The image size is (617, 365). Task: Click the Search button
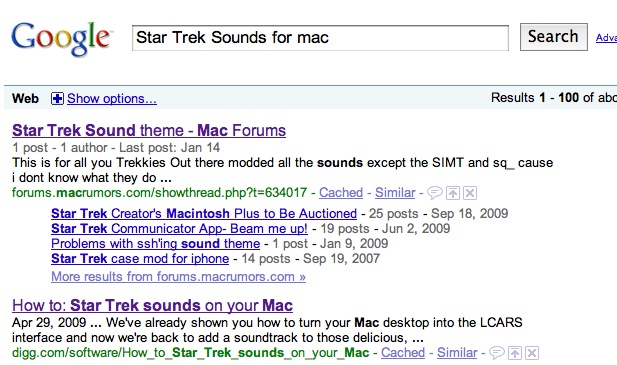(x=554, y=37)
